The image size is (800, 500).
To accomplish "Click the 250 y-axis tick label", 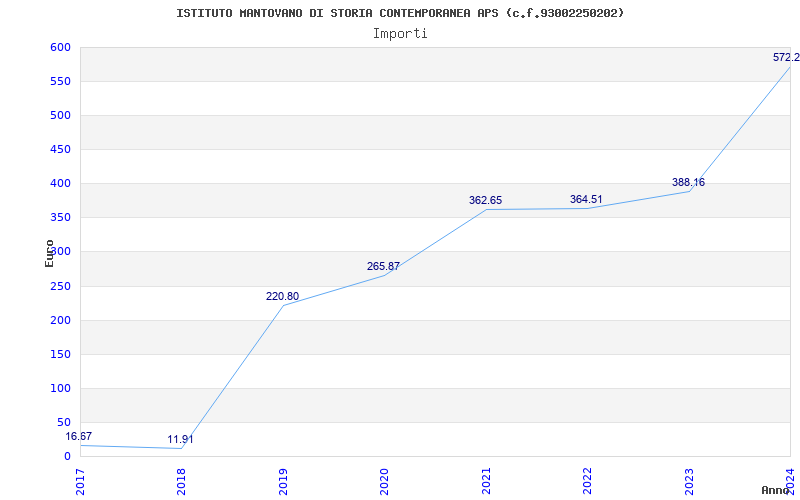I will (x=60, y=286).
